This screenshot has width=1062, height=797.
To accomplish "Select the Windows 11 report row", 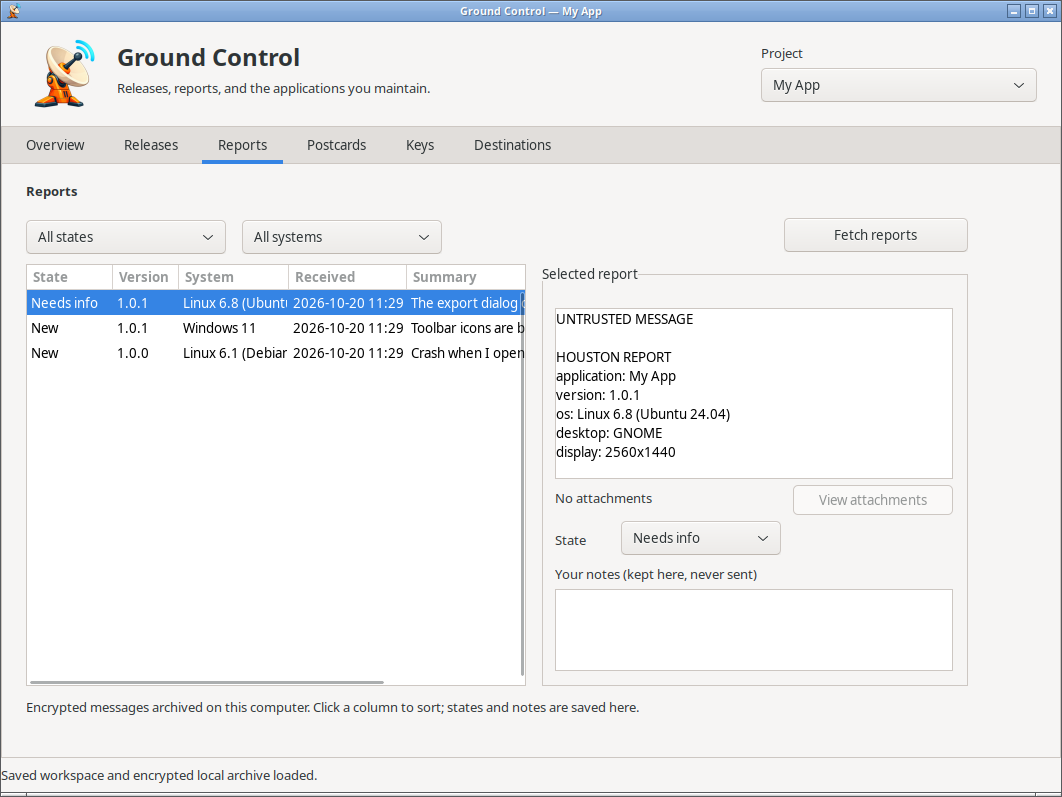I will pyautogui.click(x=276, y=328).
